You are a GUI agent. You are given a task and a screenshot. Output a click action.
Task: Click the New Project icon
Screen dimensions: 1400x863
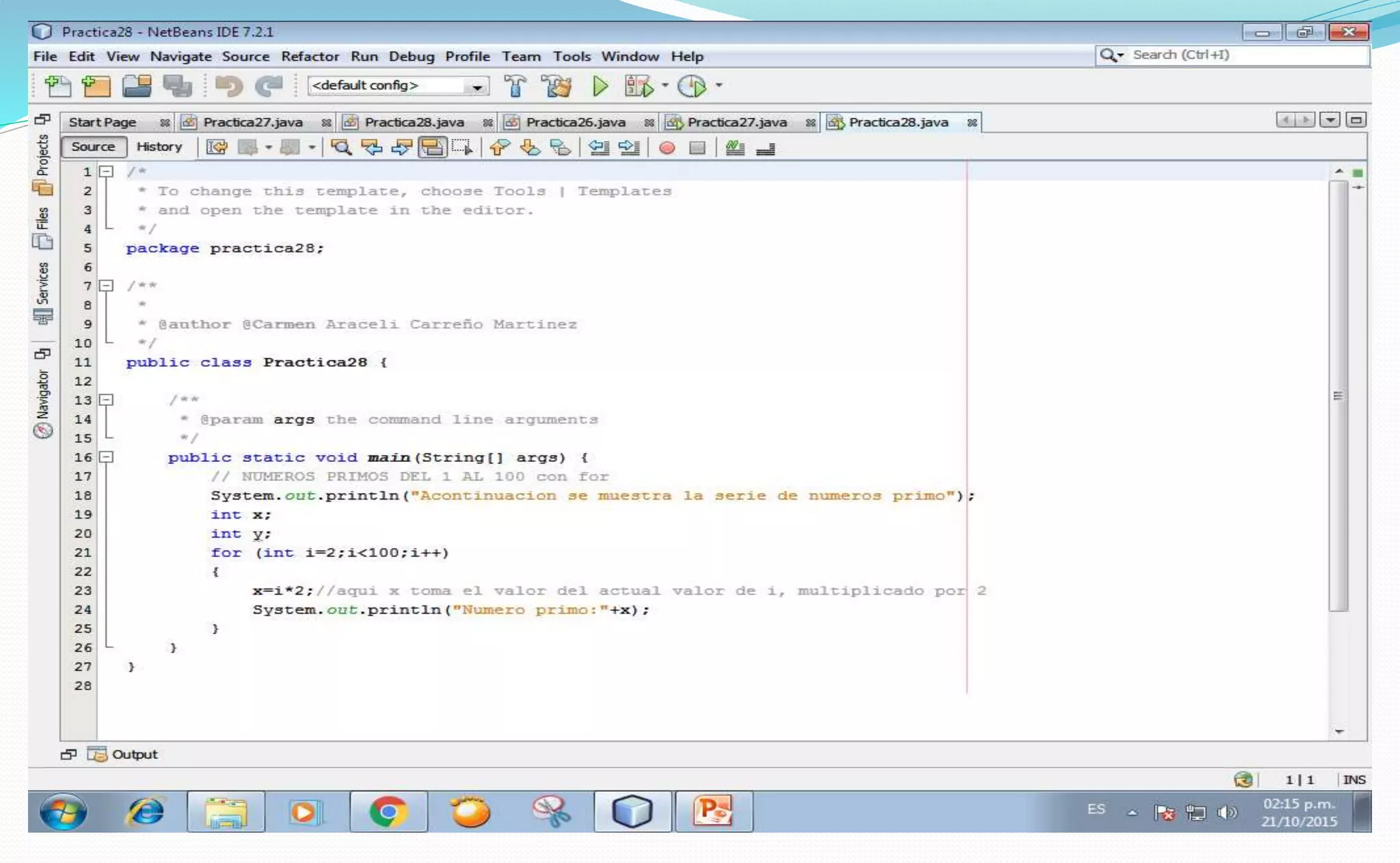click(x=96, y=86)
